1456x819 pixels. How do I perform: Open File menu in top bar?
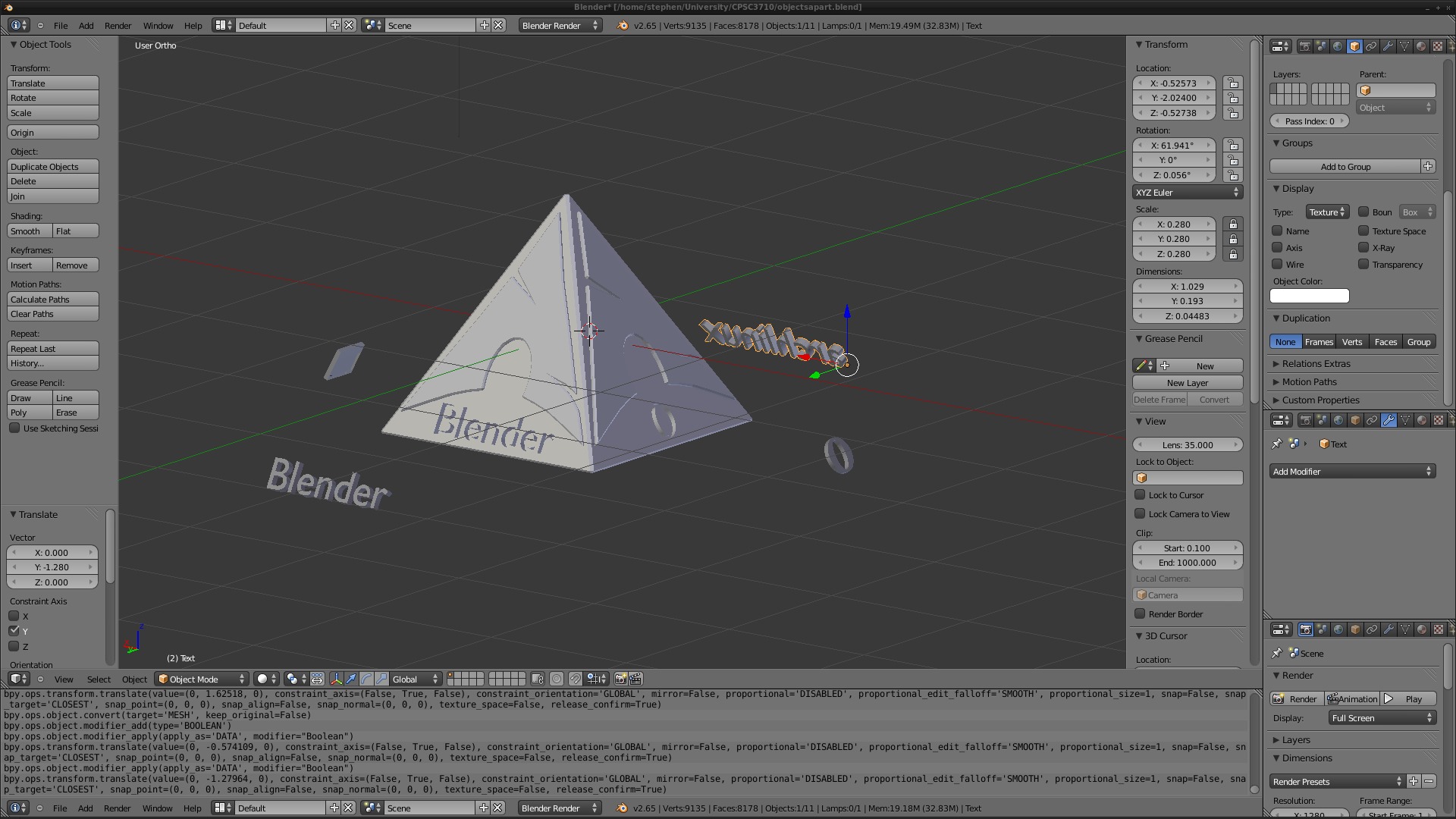tap(61, 26)
